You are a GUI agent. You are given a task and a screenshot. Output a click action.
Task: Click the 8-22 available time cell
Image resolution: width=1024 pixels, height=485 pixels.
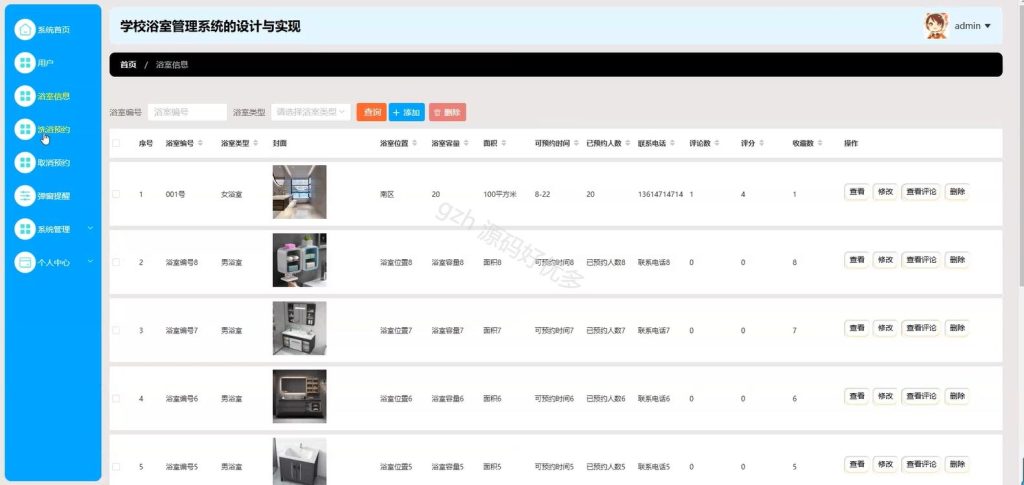point(541,195)
